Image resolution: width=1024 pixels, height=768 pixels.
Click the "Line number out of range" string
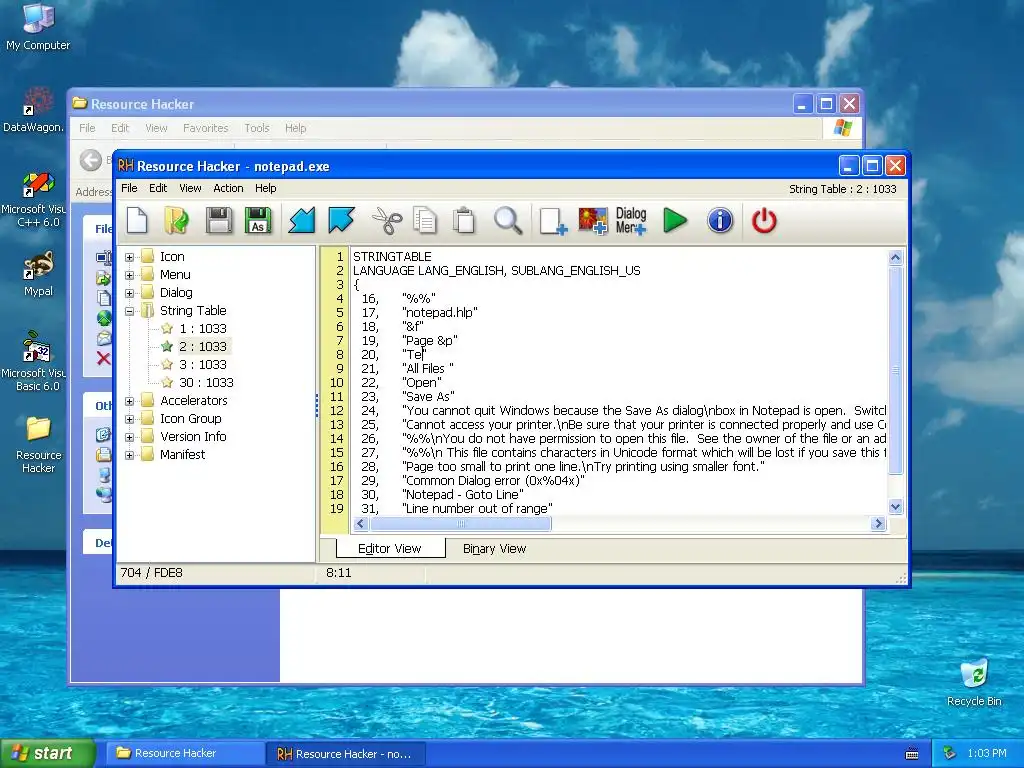(x=477, y=508)
